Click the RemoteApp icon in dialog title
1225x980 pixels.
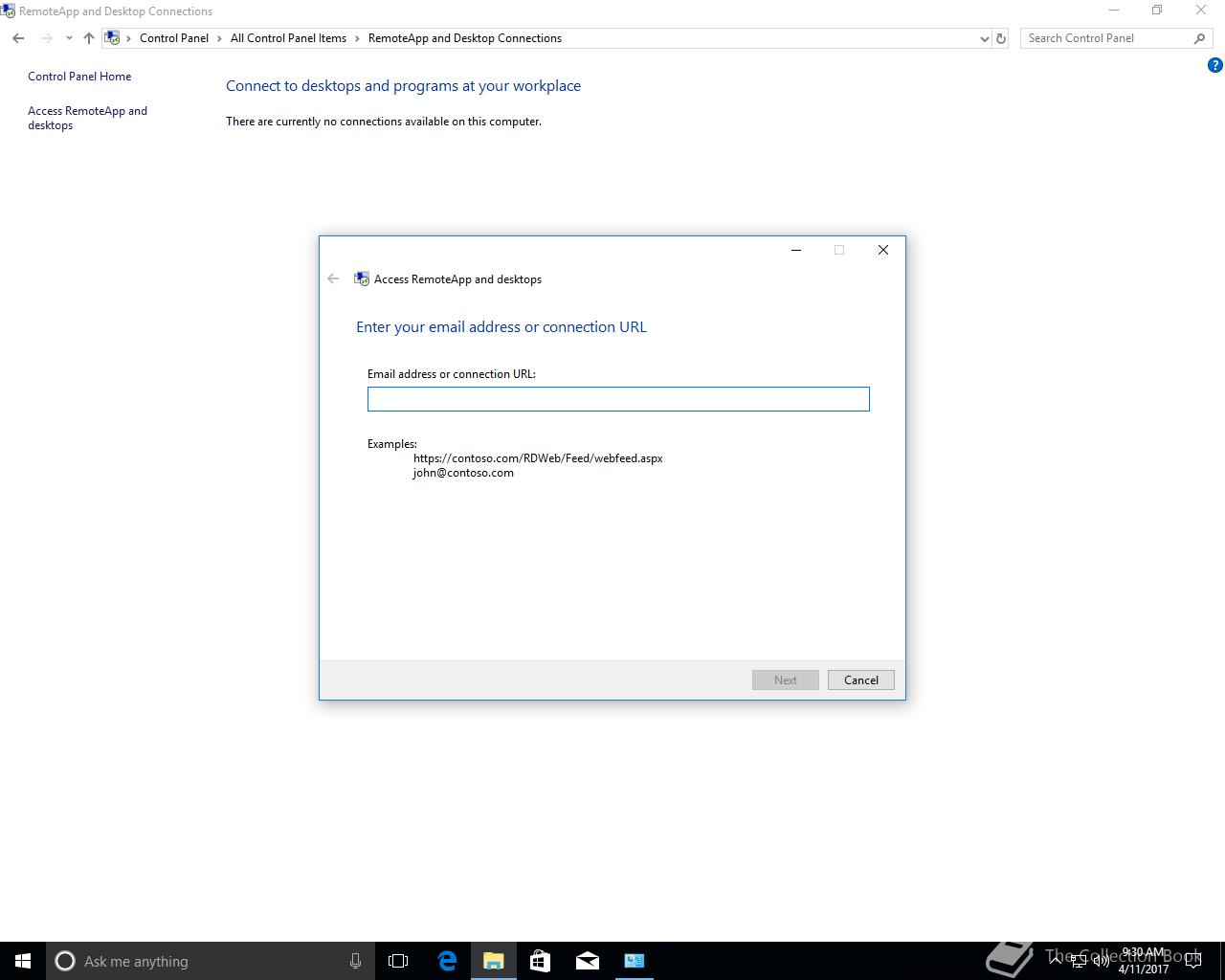(362, 278)
